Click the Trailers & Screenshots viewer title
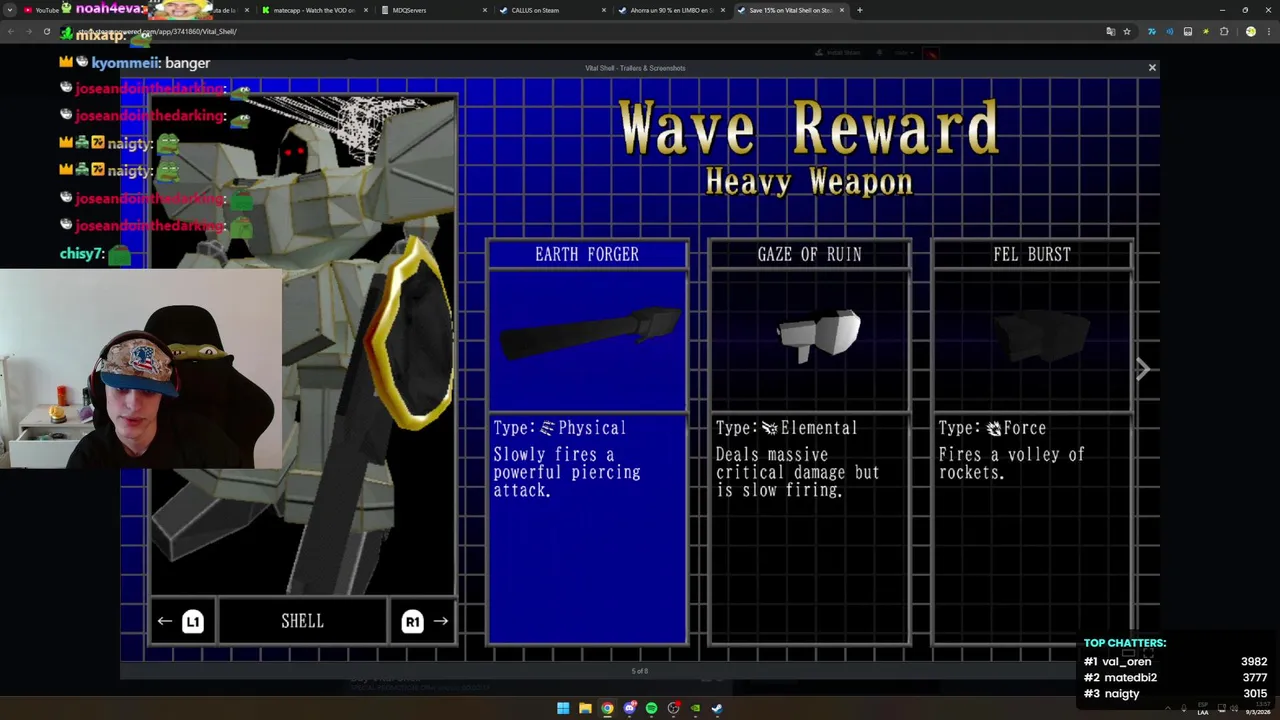The height and width of the screenshot is (720, 1280). coord(635,68)
